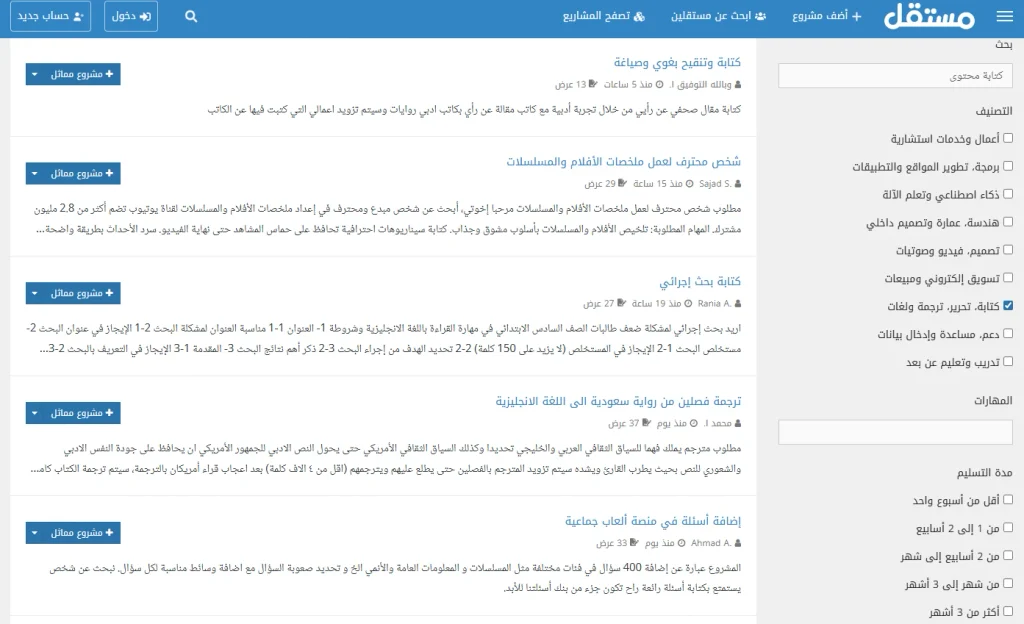
Task: Click منذ 15 ساعة timestamp
Action: tap(658, 183)
